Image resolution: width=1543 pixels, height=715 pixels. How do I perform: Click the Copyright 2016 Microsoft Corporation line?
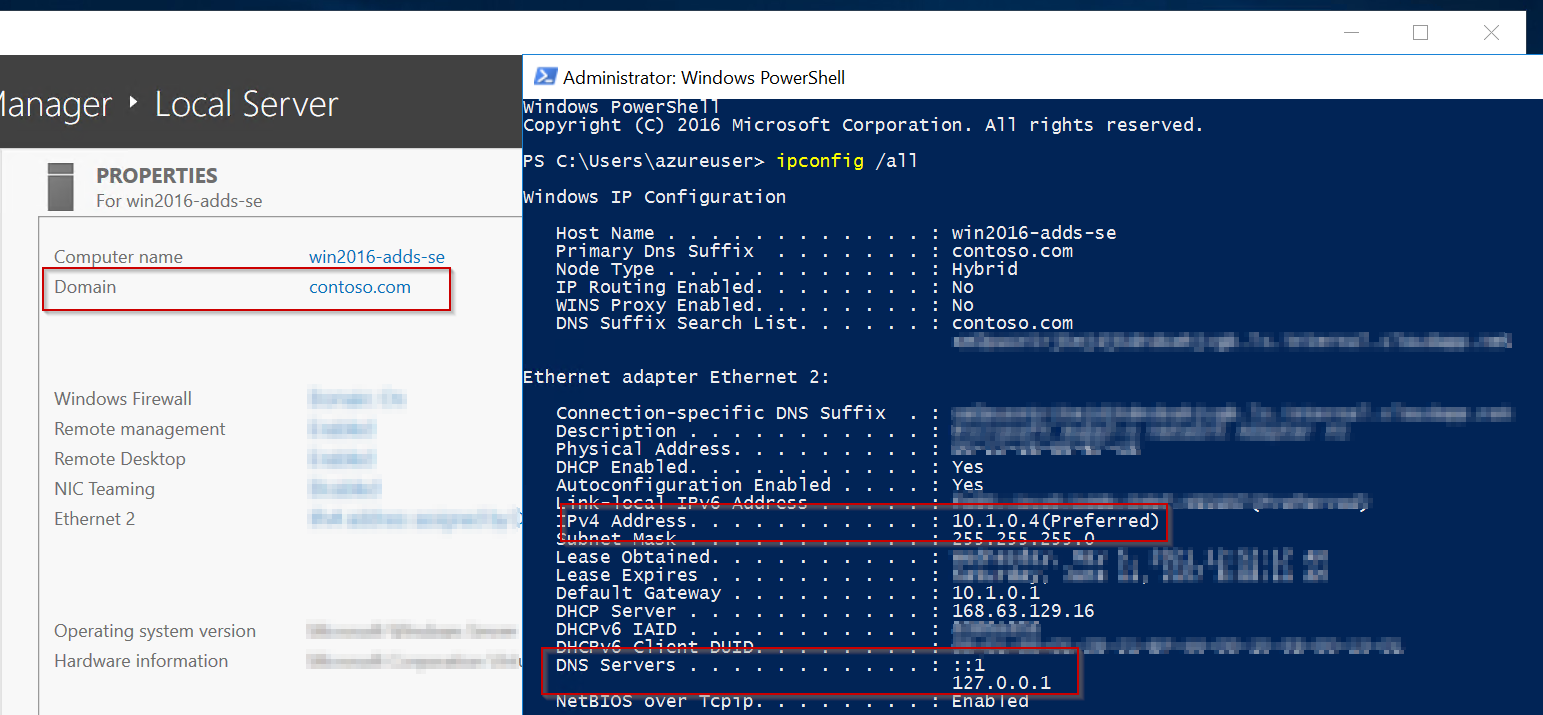(863, 125)
